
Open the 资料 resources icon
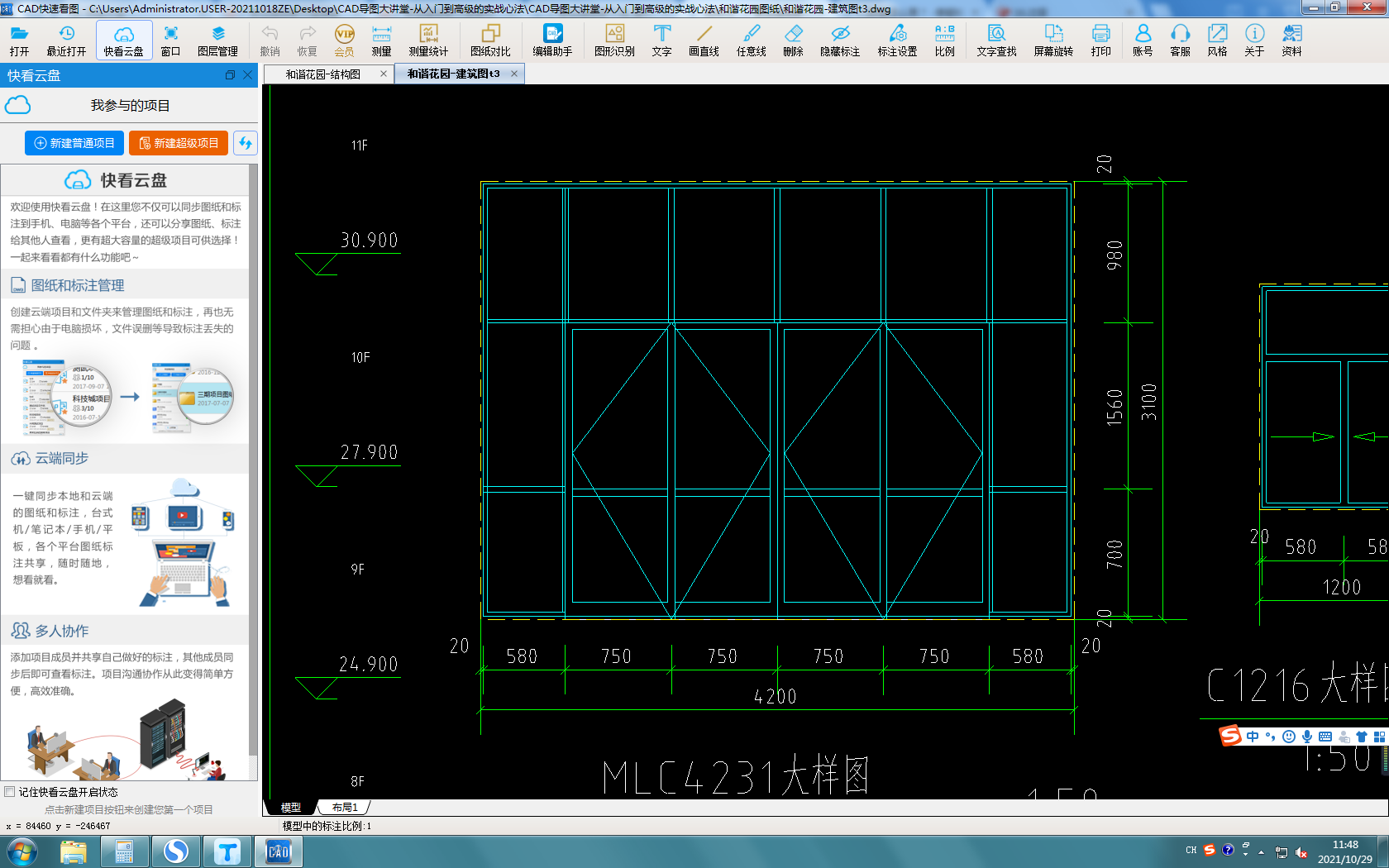click(1291, 40)
